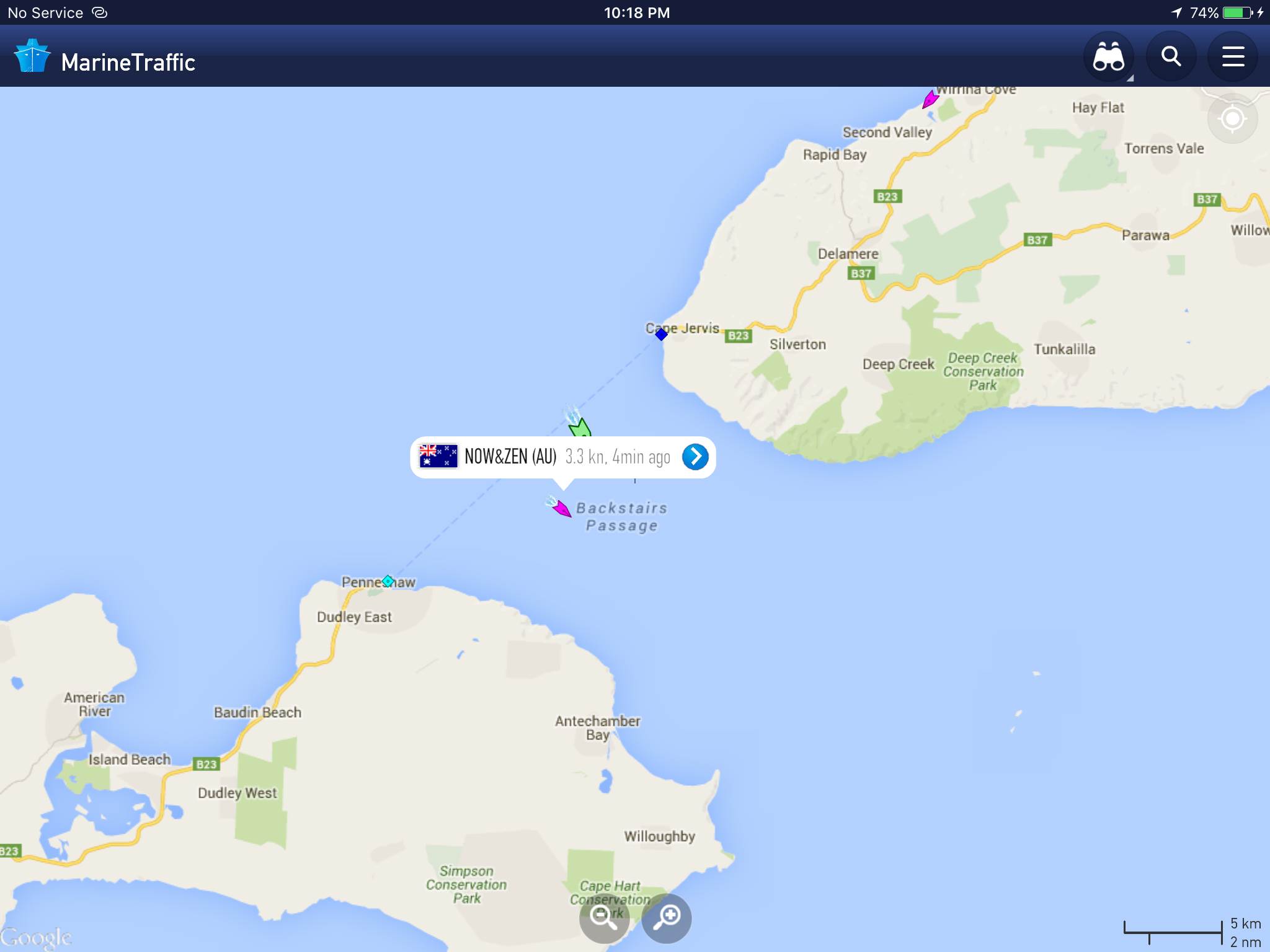The width and height of the screenshot is (1270, 952).
Task: Tap the search magnifier icon
Action: 1171,57
